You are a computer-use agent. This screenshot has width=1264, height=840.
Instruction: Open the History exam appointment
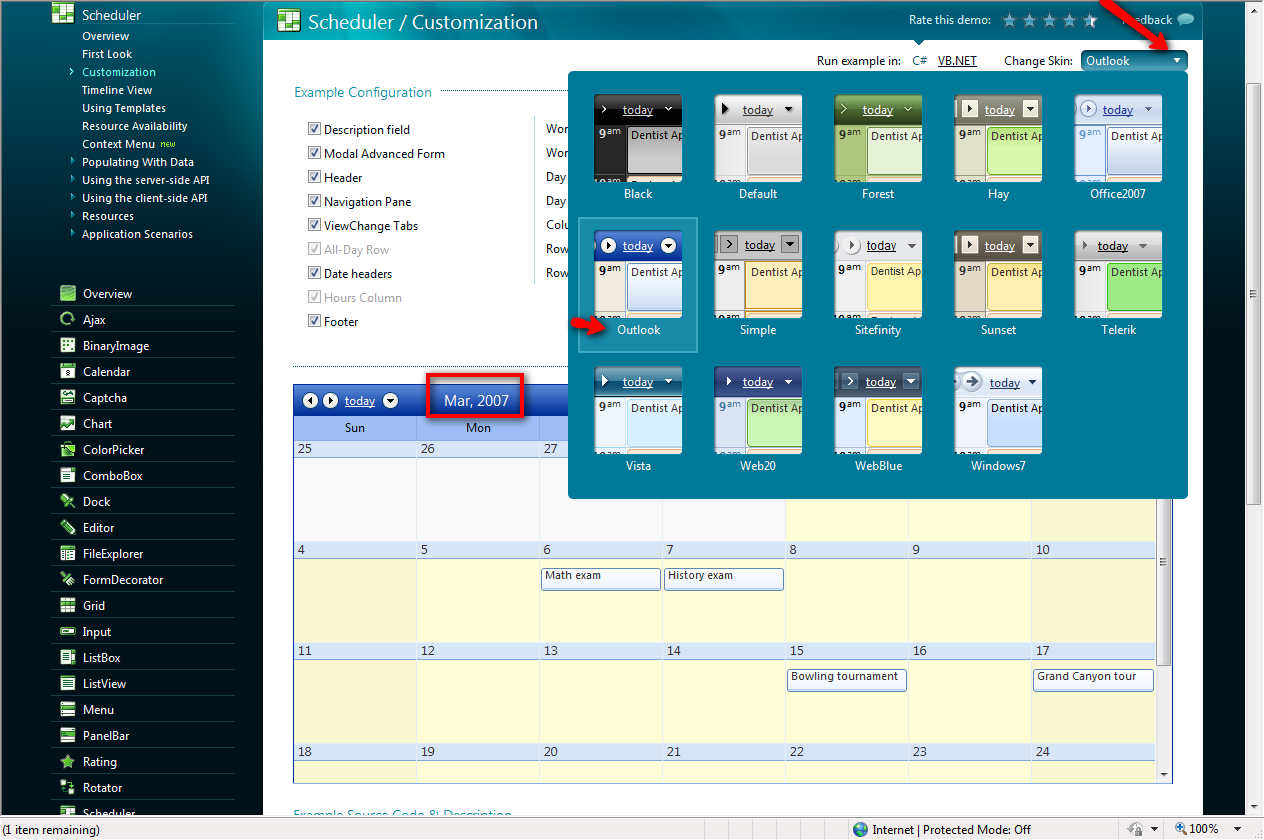pyautogui.click(x=724, y=579)
